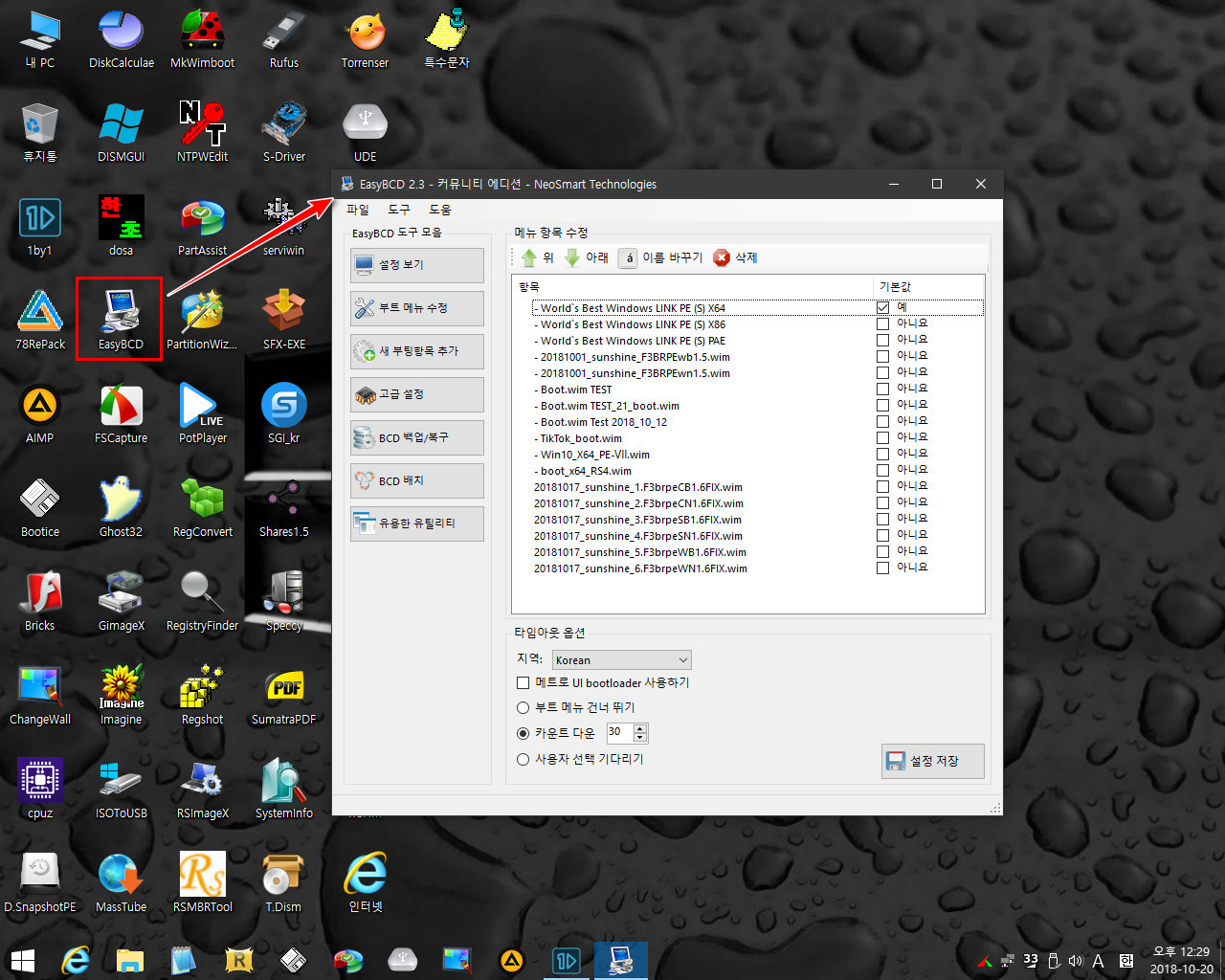The image size is (1225, 980).
Task: Open the 도움 menu in EasyBCD
Action: [440, 210]
